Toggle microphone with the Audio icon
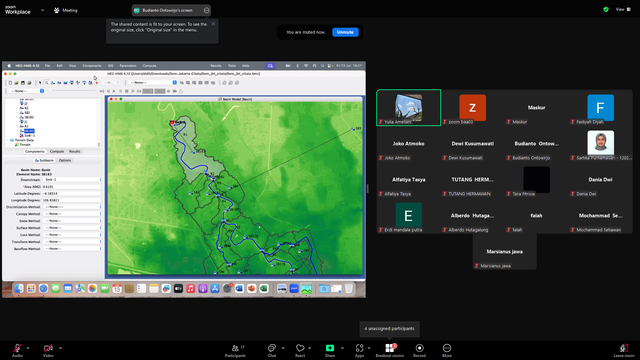Image resolution: width=640 pixels, height=360 pixels. 17,350
